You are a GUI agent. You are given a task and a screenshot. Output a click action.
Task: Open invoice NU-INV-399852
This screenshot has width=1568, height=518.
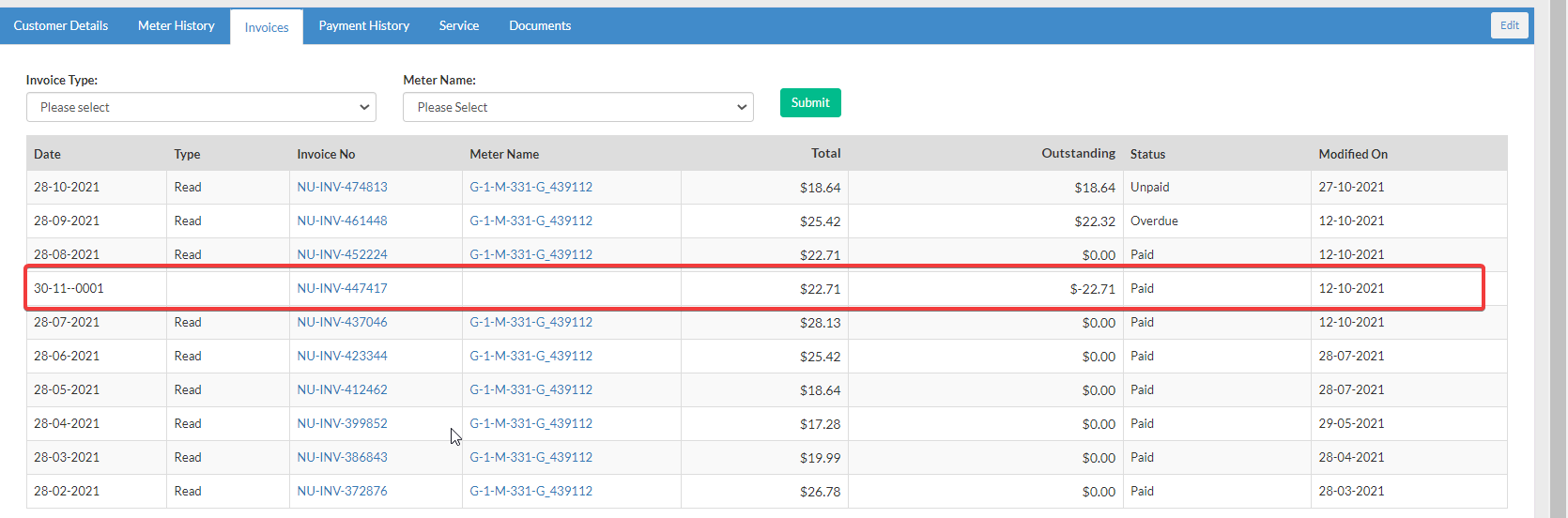[x=342, y=423]
